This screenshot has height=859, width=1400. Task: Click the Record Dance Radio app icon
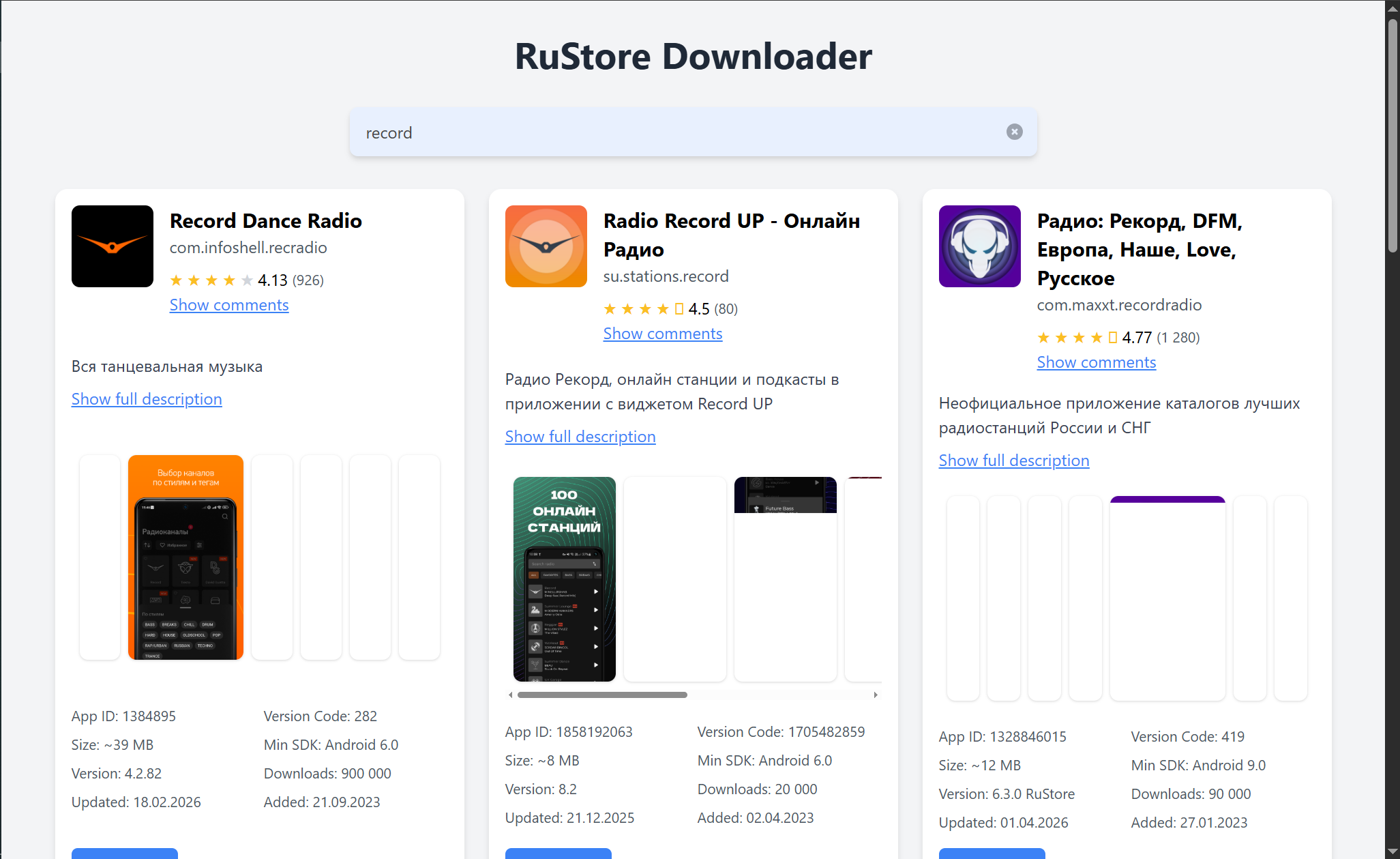[113, 246]
